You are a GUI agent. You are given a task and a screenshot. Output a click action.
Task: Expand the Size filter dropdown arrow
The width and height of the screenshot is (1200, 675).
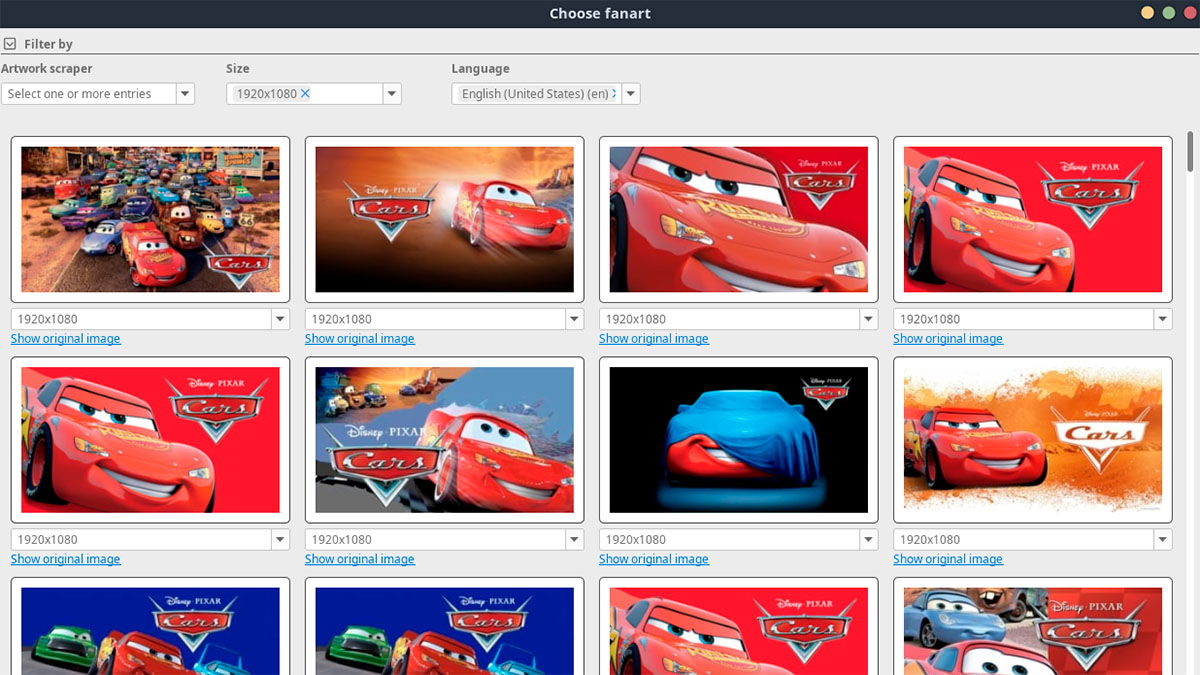(392, 94)
